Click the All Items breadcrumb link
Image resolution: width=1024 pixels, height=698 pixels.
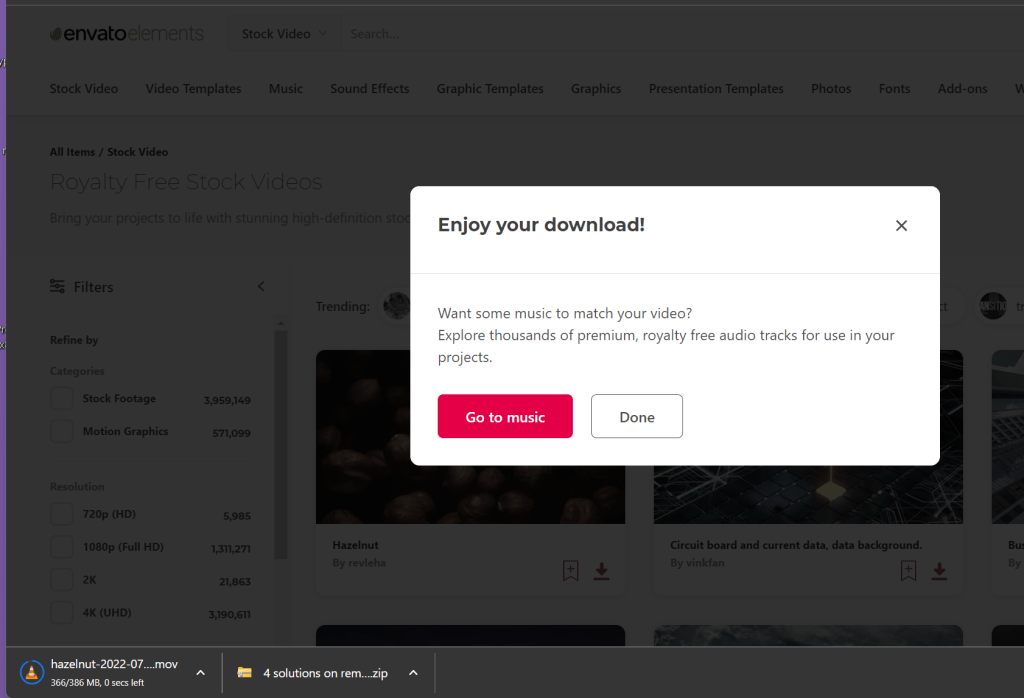(x=72, y=152)
